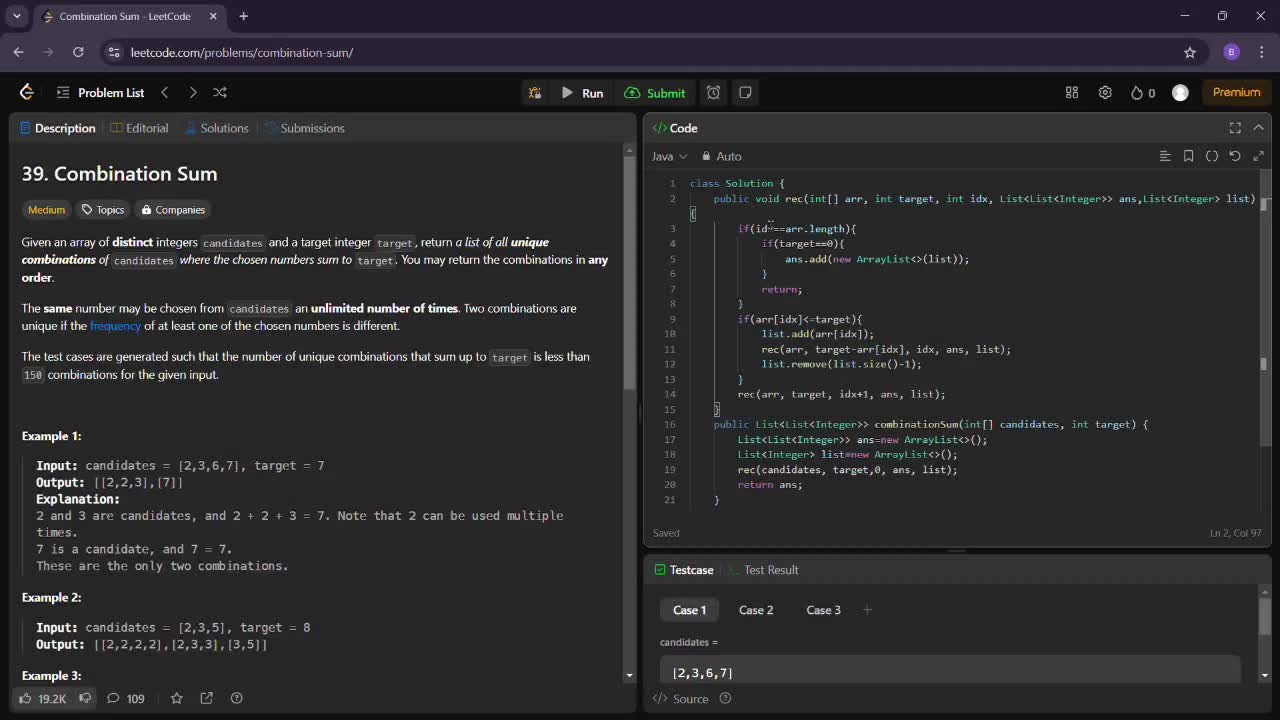Click browser back arrow

[18, 52]
